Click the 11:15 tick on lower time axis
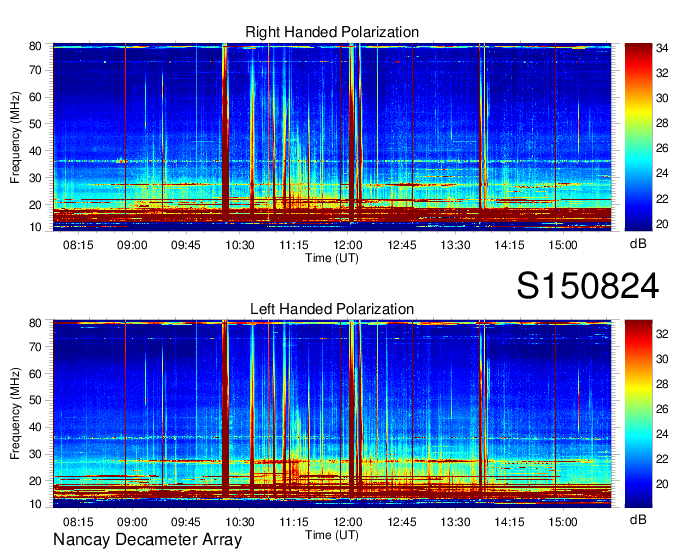Viewport: 680px width, 552px height. click(294, 522)
